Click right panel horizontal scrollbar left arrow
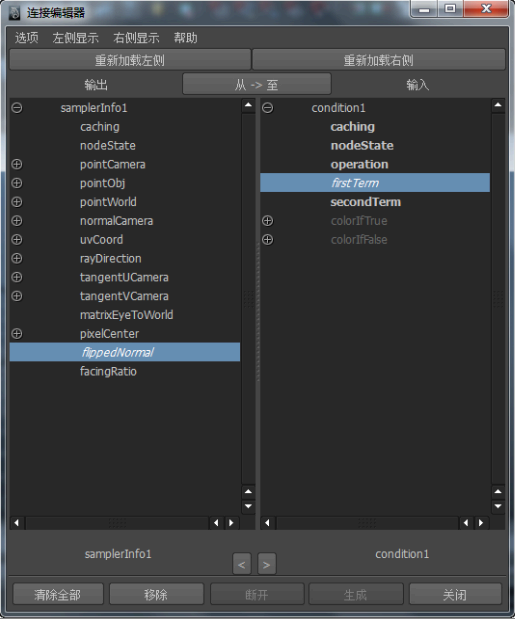This screenshot has width=515, height=619. (268, 523)
